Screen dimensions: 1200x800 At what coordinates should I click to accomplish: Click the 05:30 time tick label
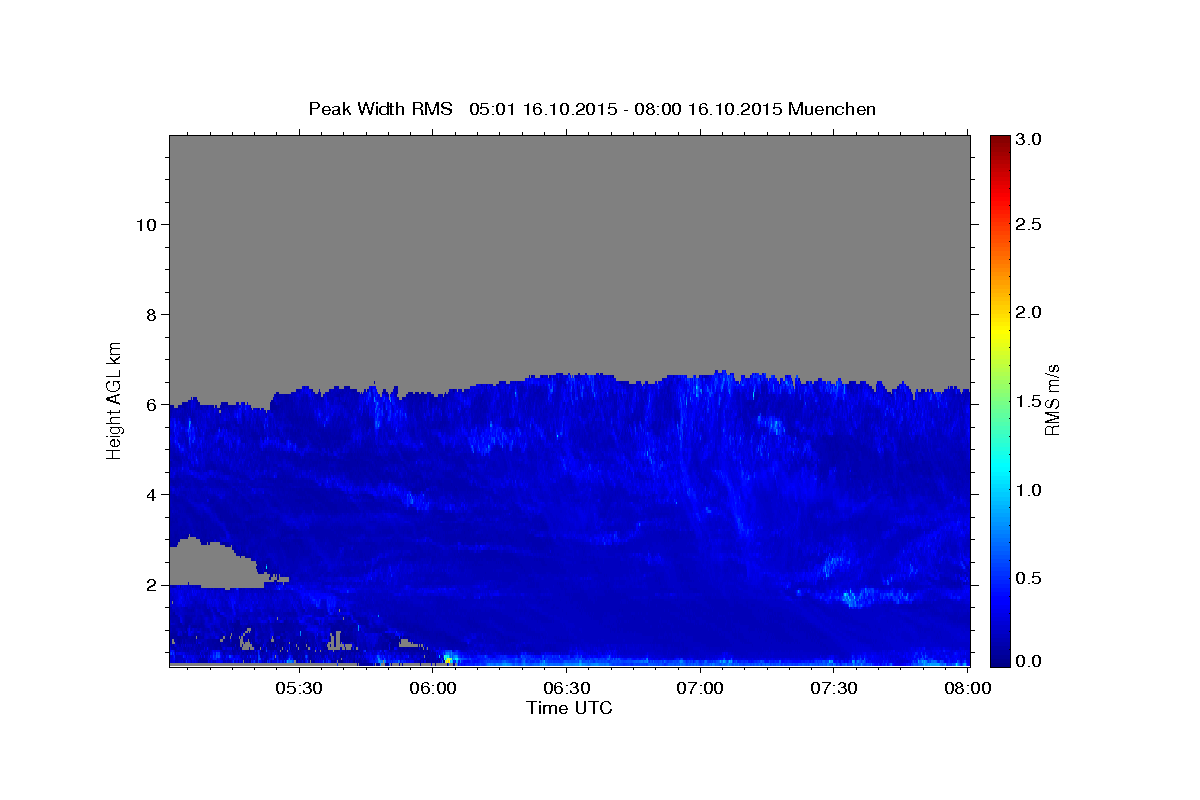tap(298, 688)
